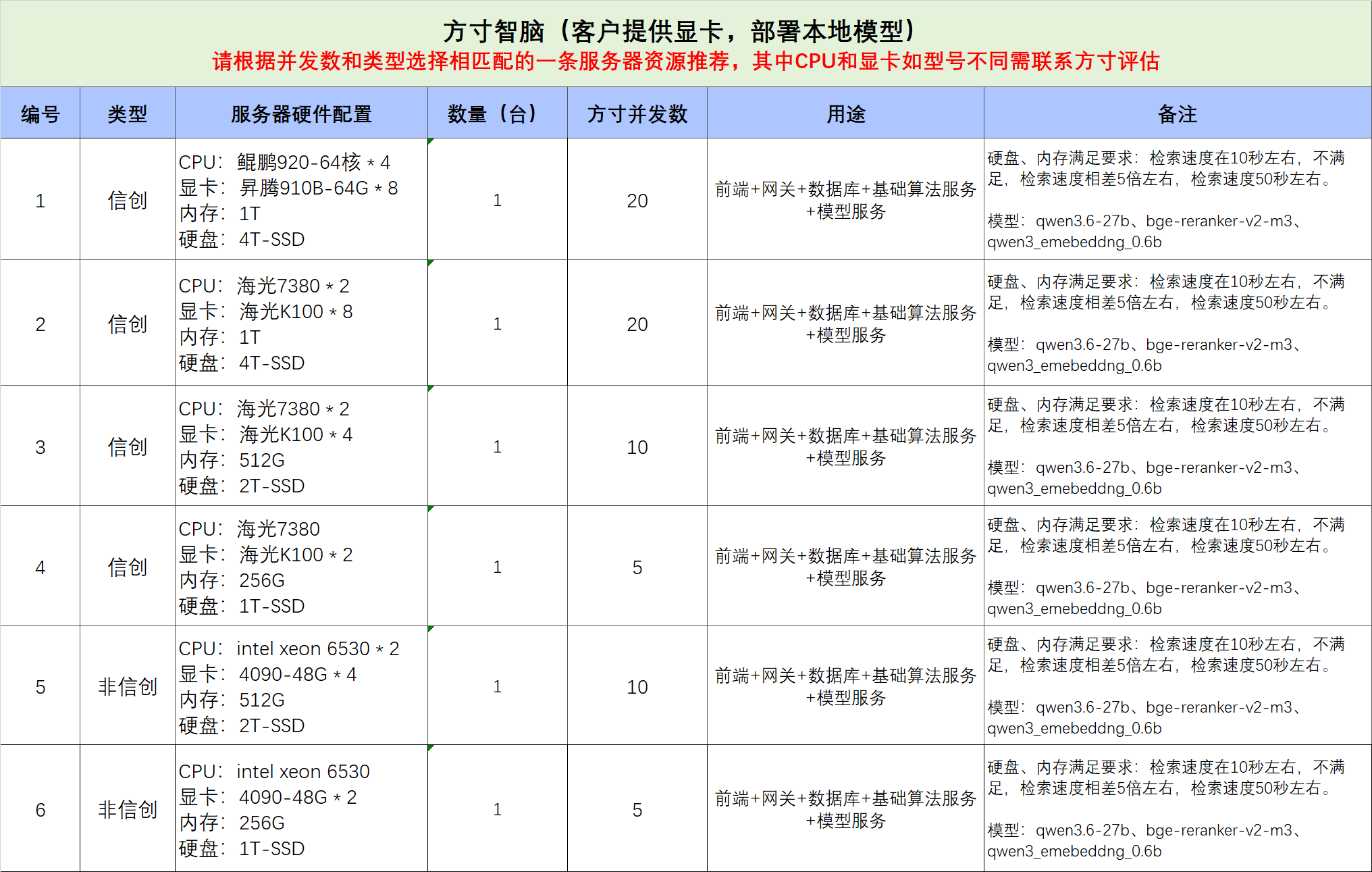Select the 编号 header cell
Image resolution: width=1372 pixels, height=872 pixels.
40,113
